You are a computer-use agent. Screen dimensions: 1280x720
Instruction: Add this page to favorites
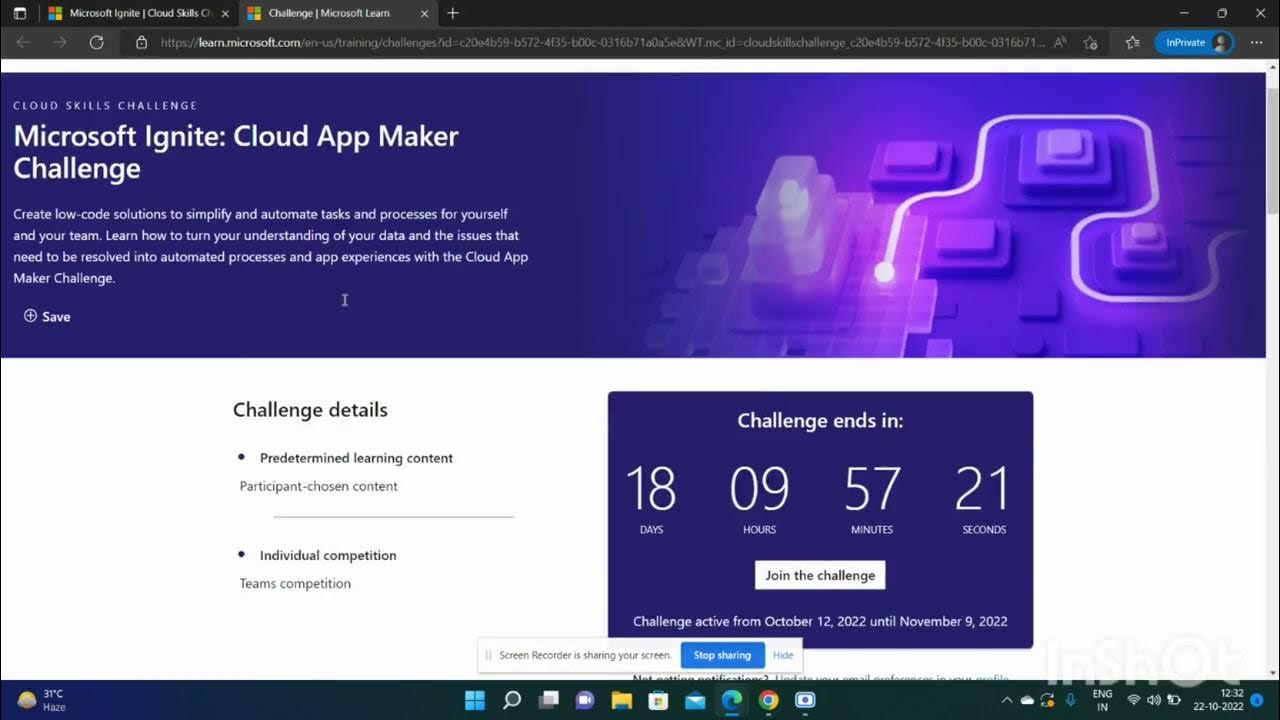1090,42
